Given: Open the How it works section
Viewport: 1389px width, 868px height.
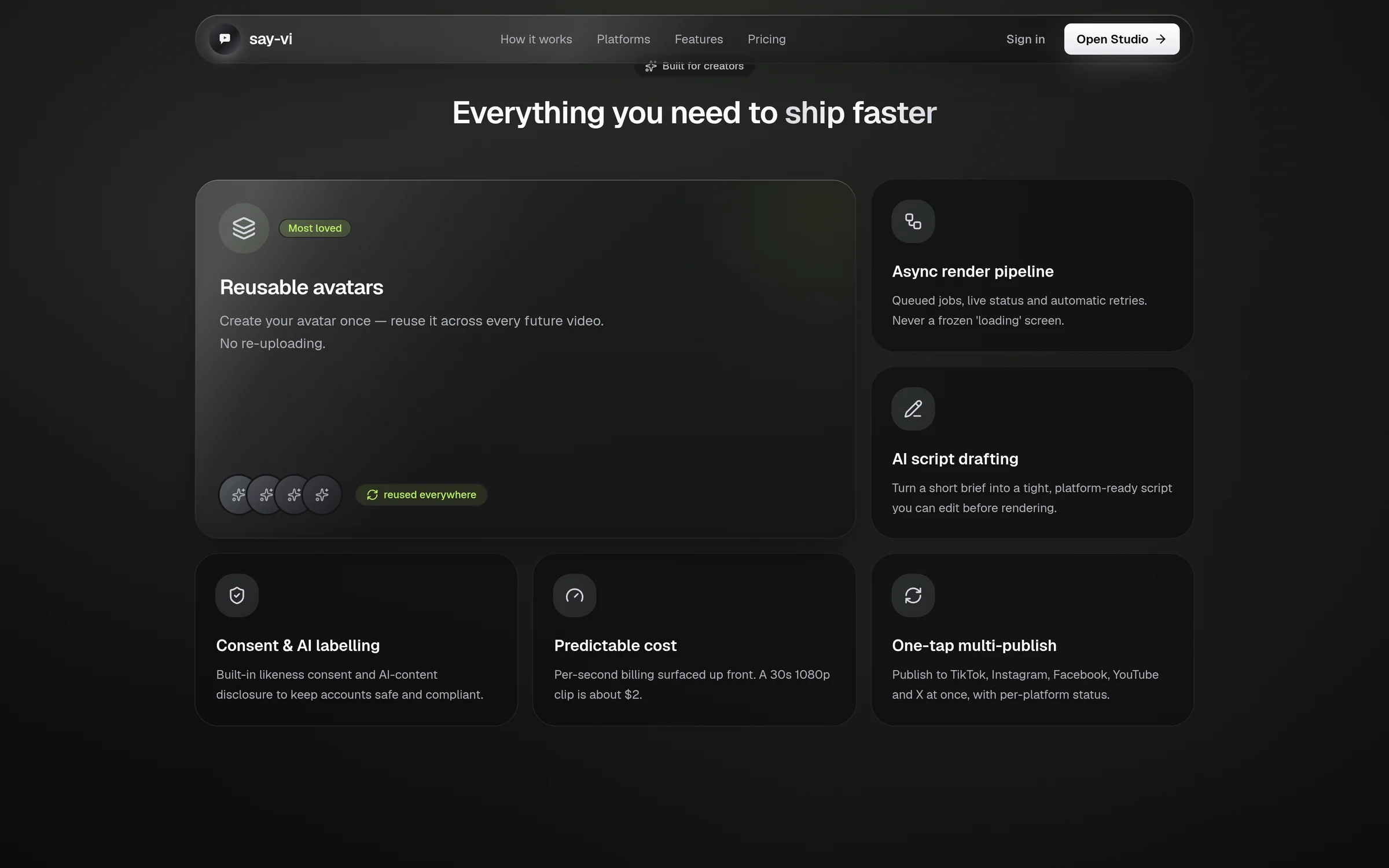Looking at the screenshot, I should point(536,39).
